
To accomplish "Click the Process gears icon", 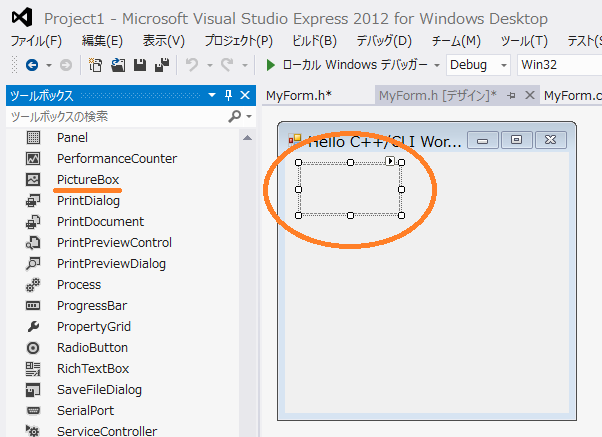I will coord(33,285).
